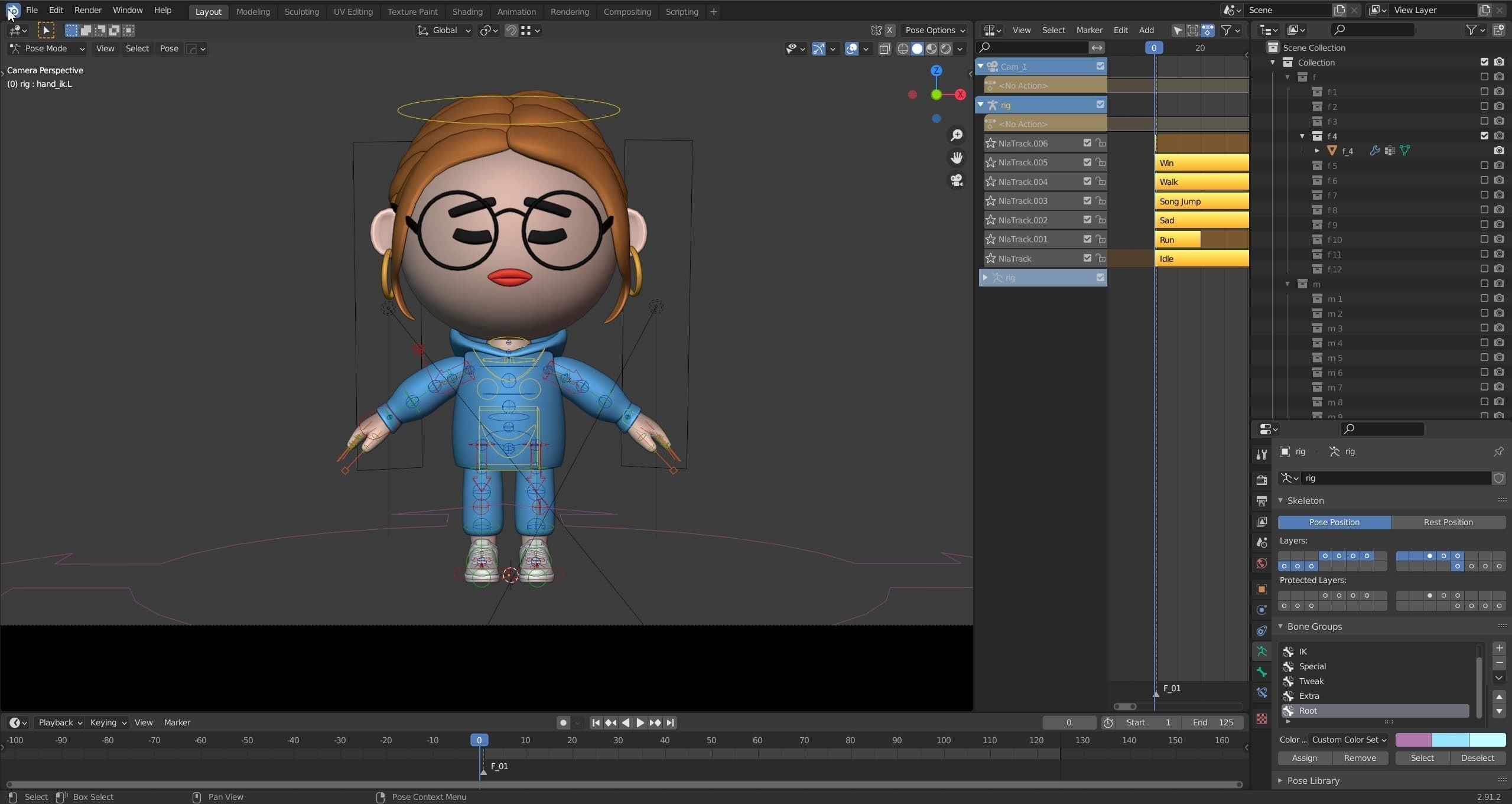The height and width of the screenshot is (804, 1512).
Task: Uncheck the Cam_1 channel checkbox in NLA editor
Action: (1100, 66)
